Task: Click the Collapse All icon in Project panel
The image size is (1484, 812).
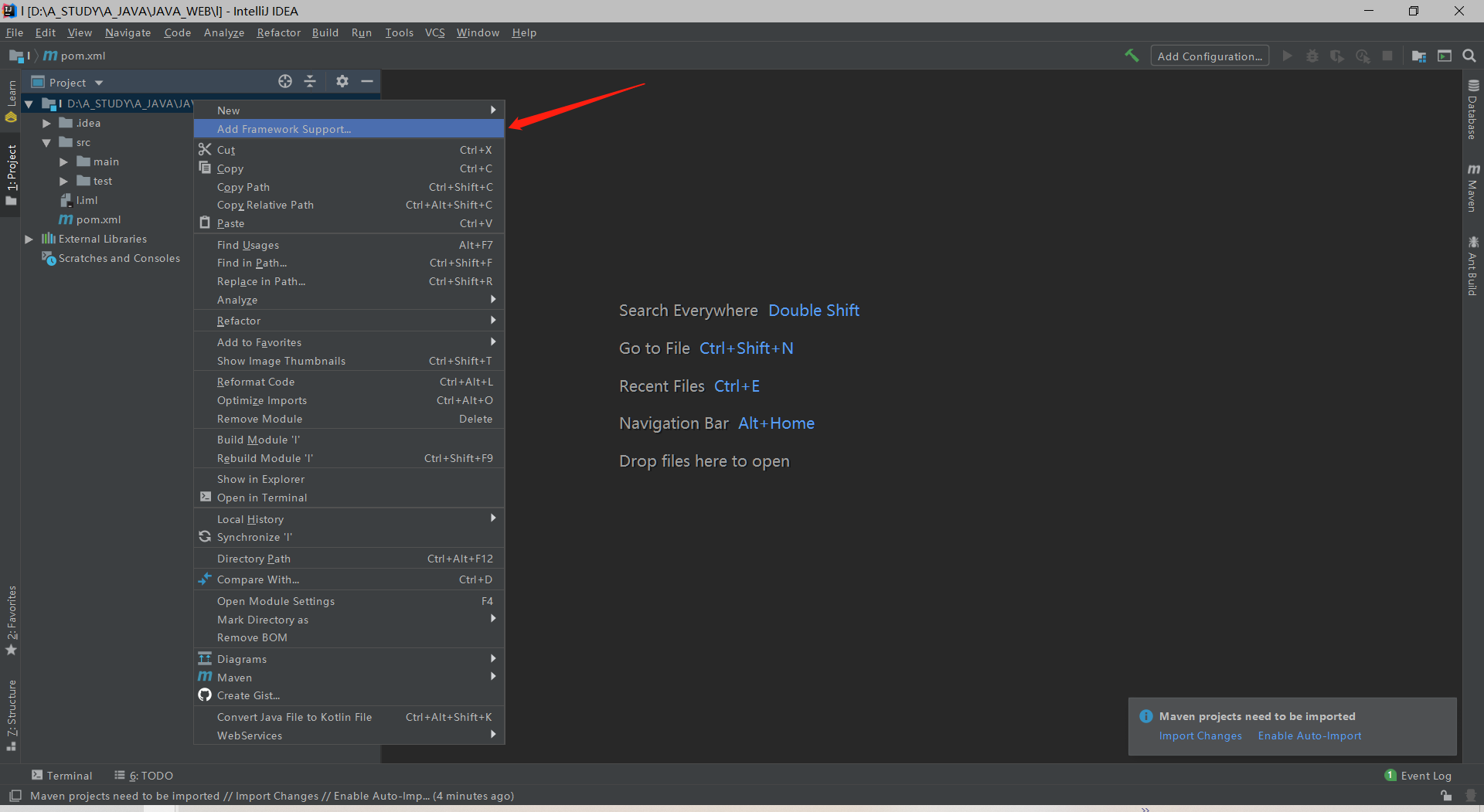Action: (310, 81)
